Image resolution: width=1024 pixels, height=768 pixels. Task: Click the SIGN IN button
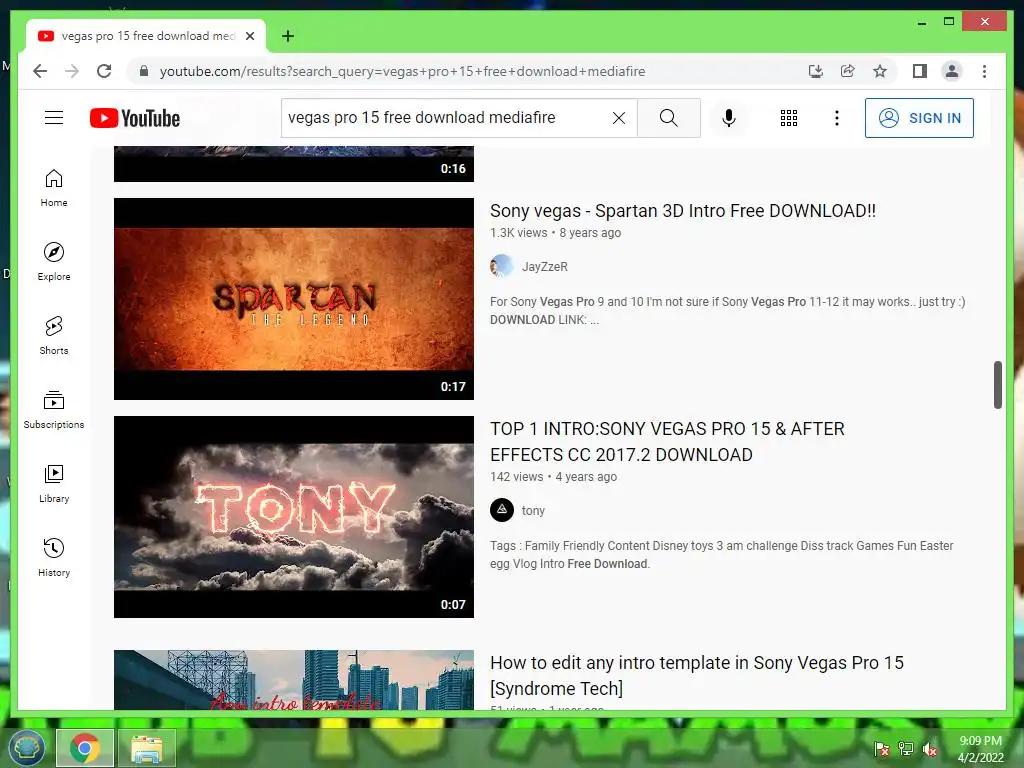[x=919, y=118]
